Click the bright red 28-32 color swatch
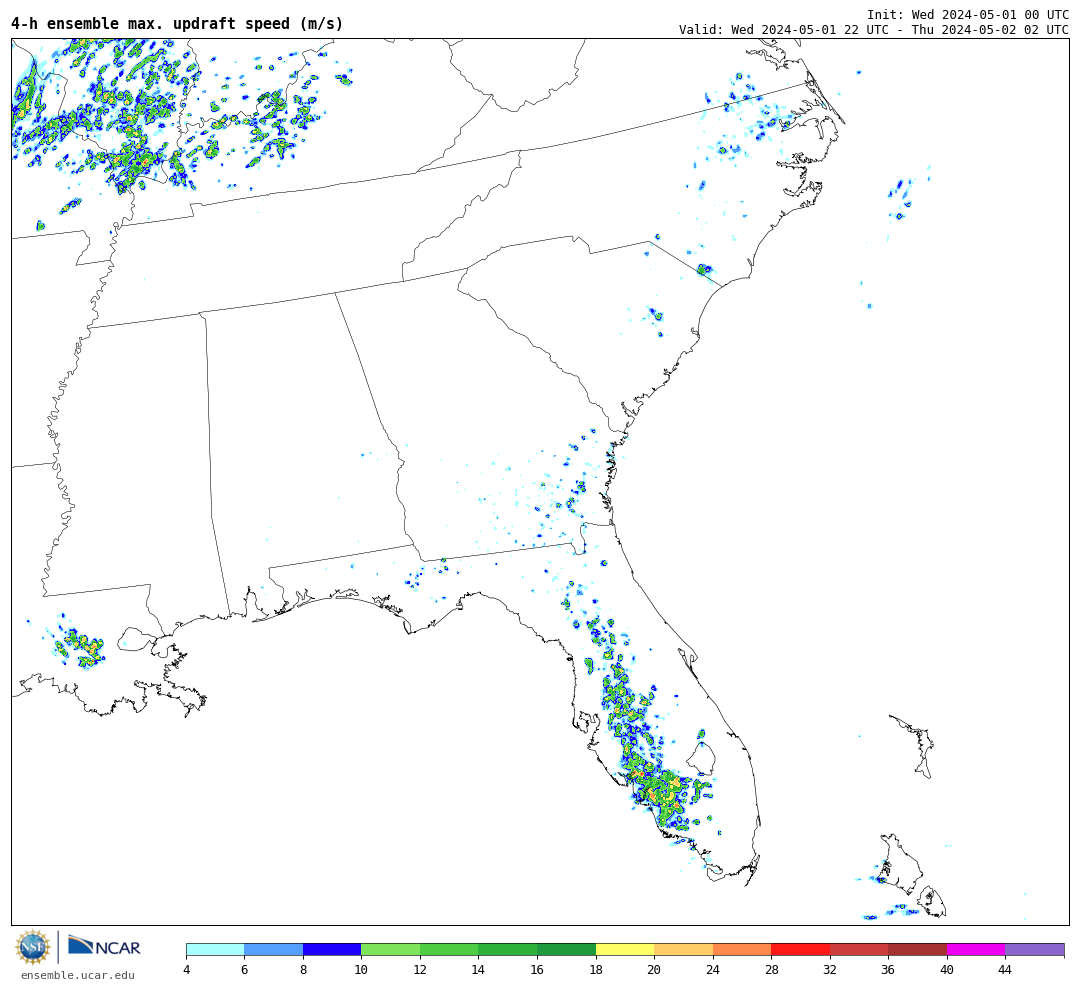This screenshot has width=1080, height=988. click(x=800, y=949)
